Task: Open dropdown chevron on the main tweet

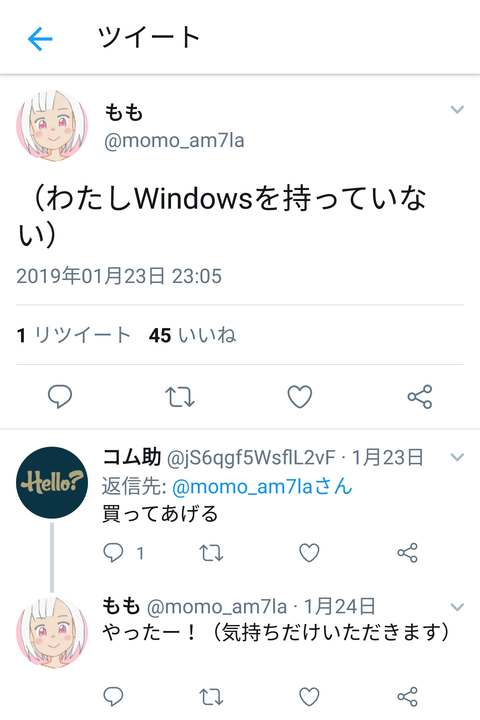Action: tap(457, 109)
